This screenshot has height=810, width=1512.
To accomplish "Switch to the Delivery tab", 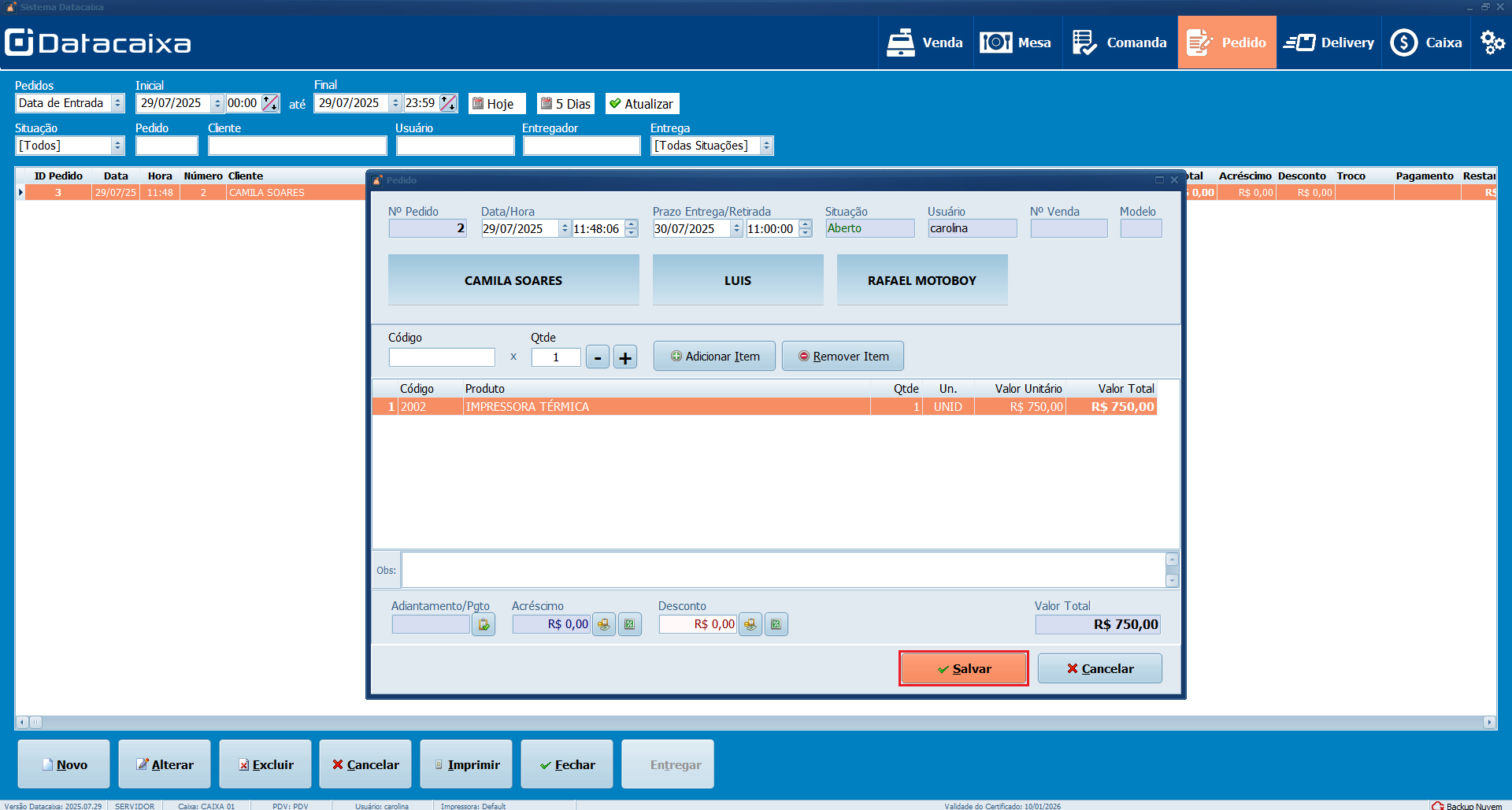I will pyautogui.click(x=1329, y=43).
